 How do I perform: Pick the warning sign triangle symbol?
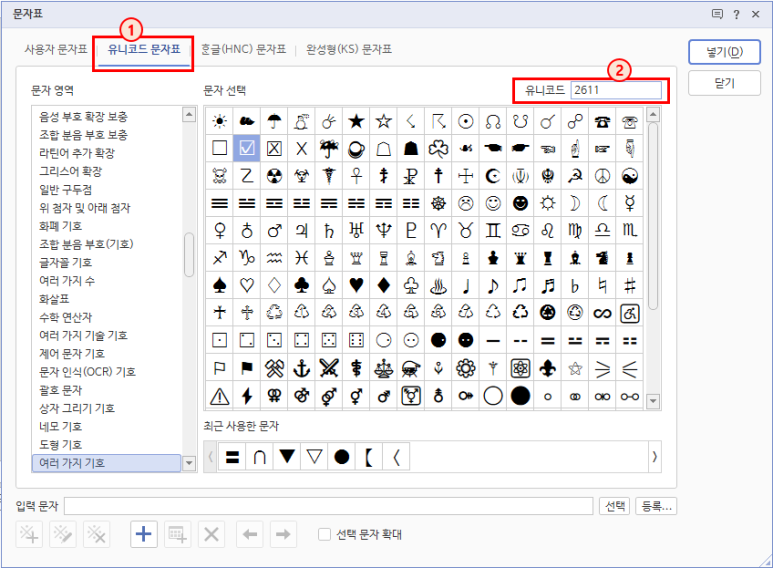click(x=219, y=395)
